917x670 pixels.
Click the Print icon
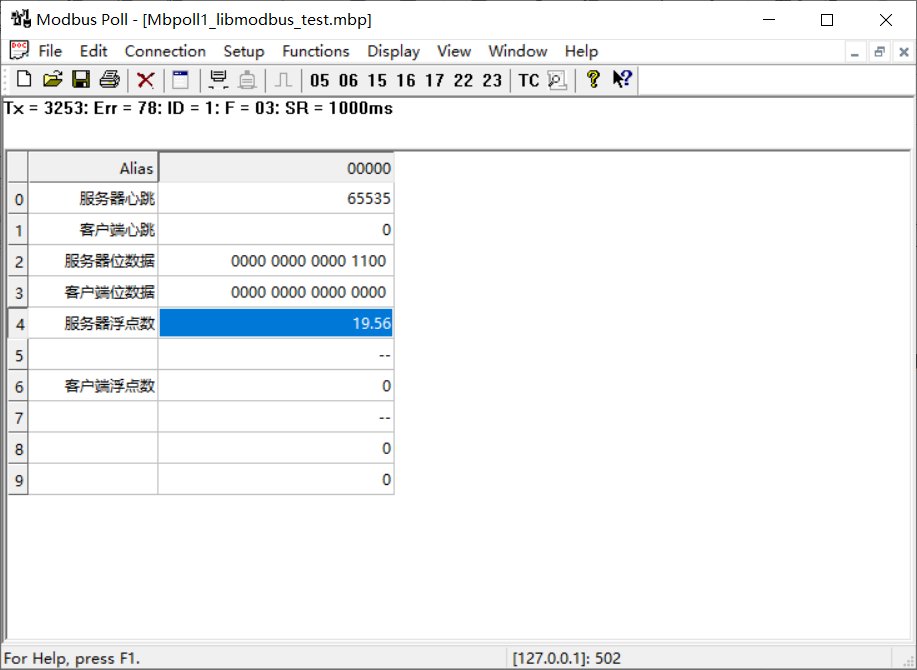coord(109,79)
